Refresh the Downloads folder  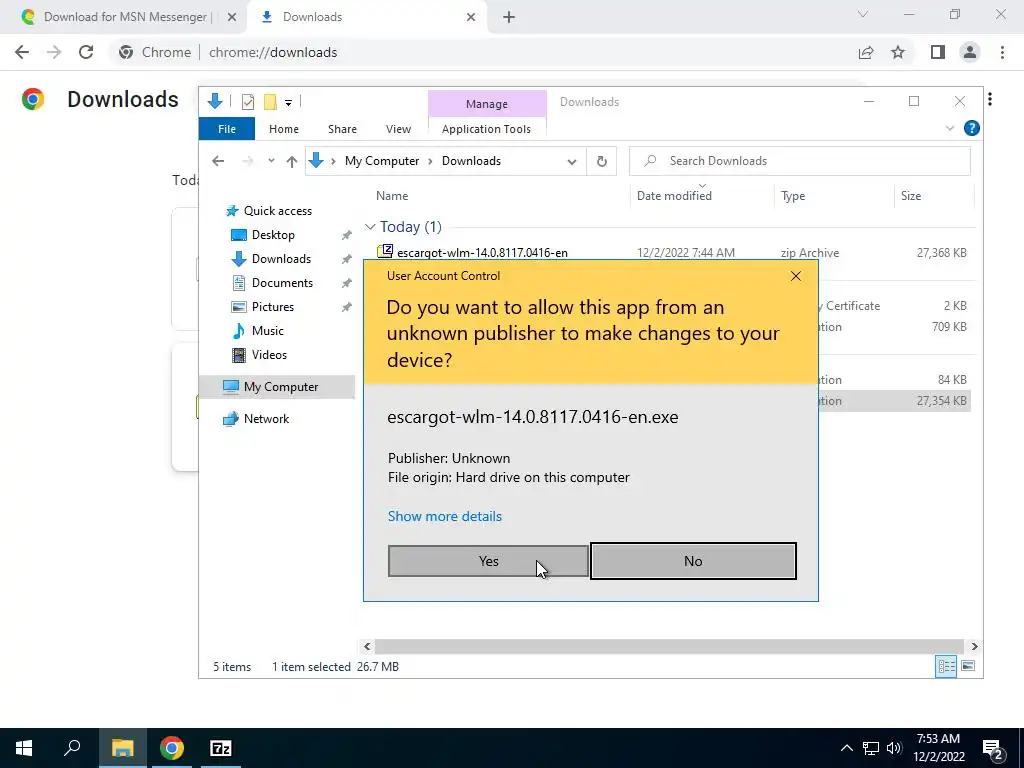(601, 161)
